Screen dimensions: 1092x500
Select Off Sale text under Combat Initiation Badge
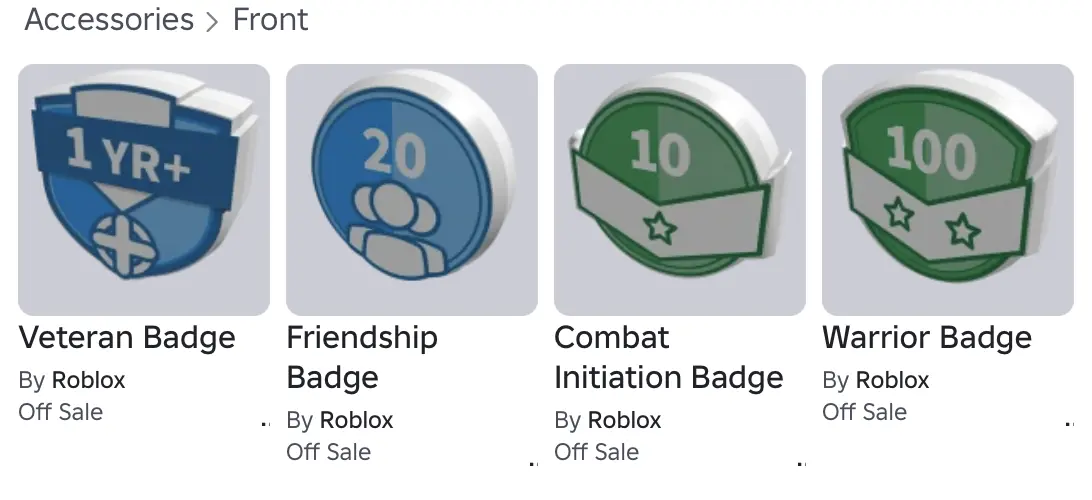[x=597, y=452]
